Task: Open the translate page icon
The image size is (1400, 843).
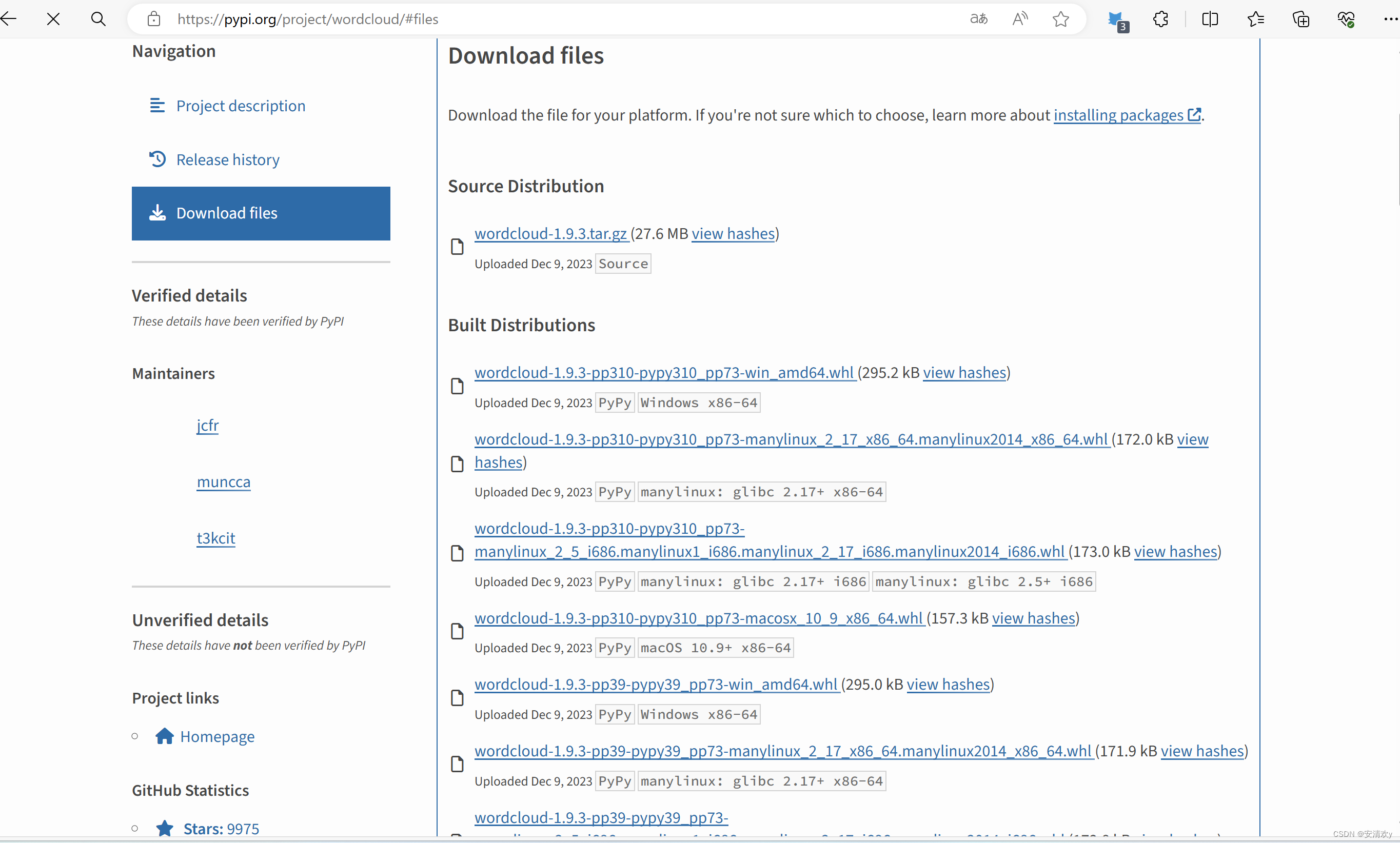Action: click(978, 19)
